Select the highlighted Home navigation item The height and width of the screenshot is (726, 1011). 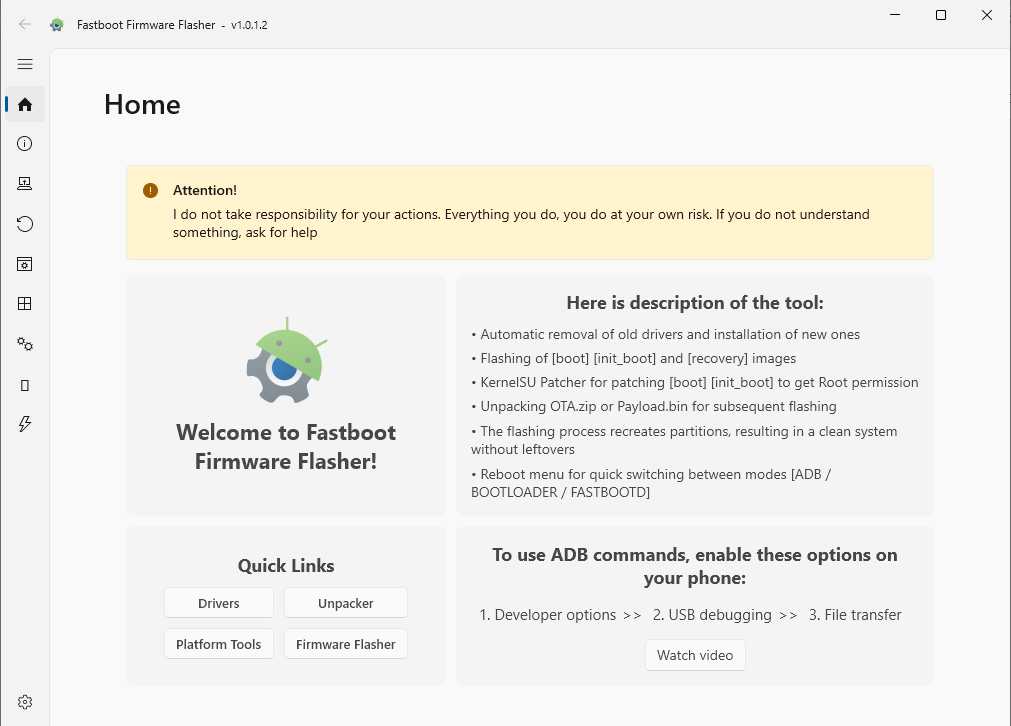(x=25, y=104)
